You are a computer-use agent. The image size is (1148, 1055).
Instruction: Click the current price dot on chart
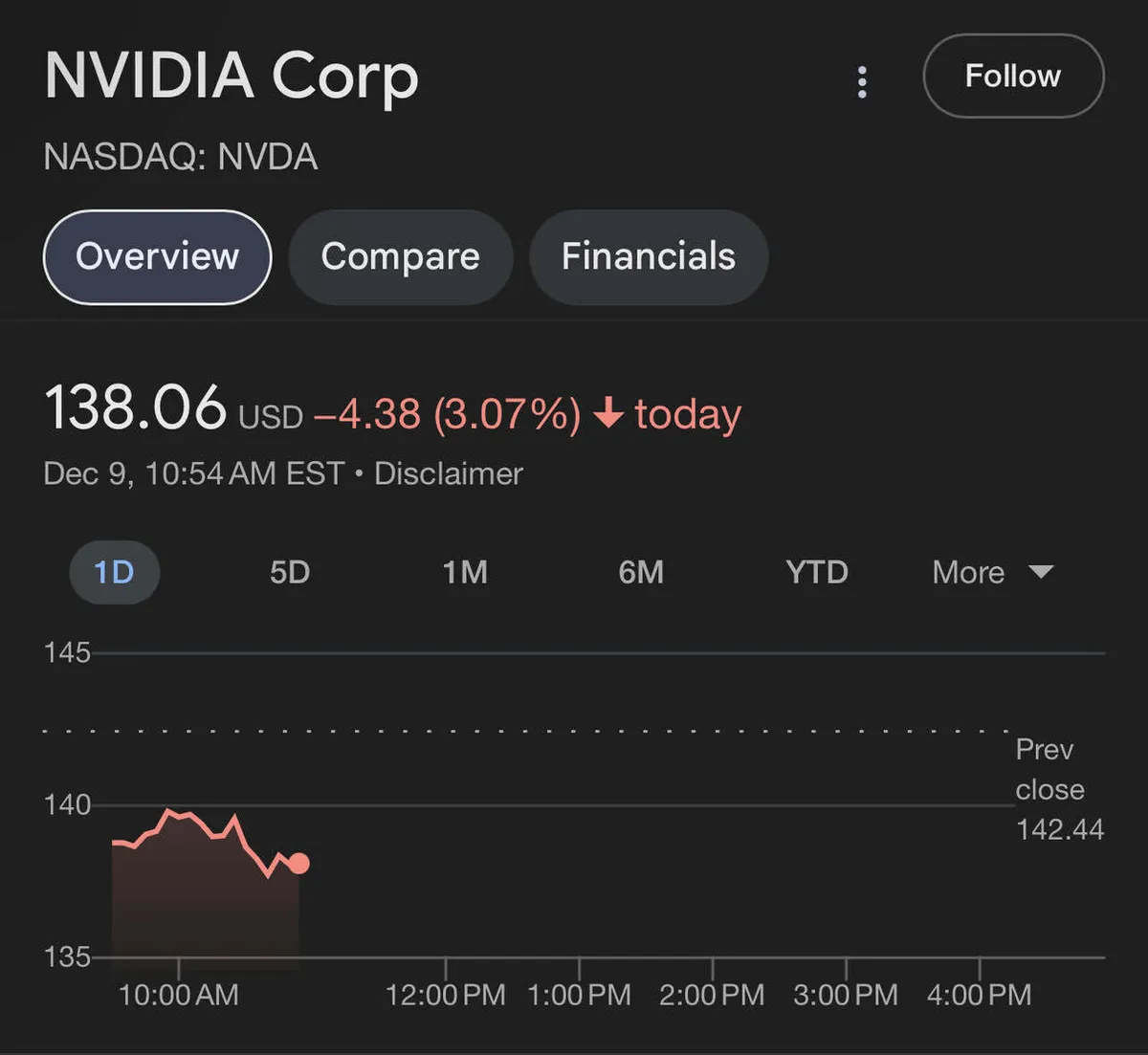click(x=299, y=864)
